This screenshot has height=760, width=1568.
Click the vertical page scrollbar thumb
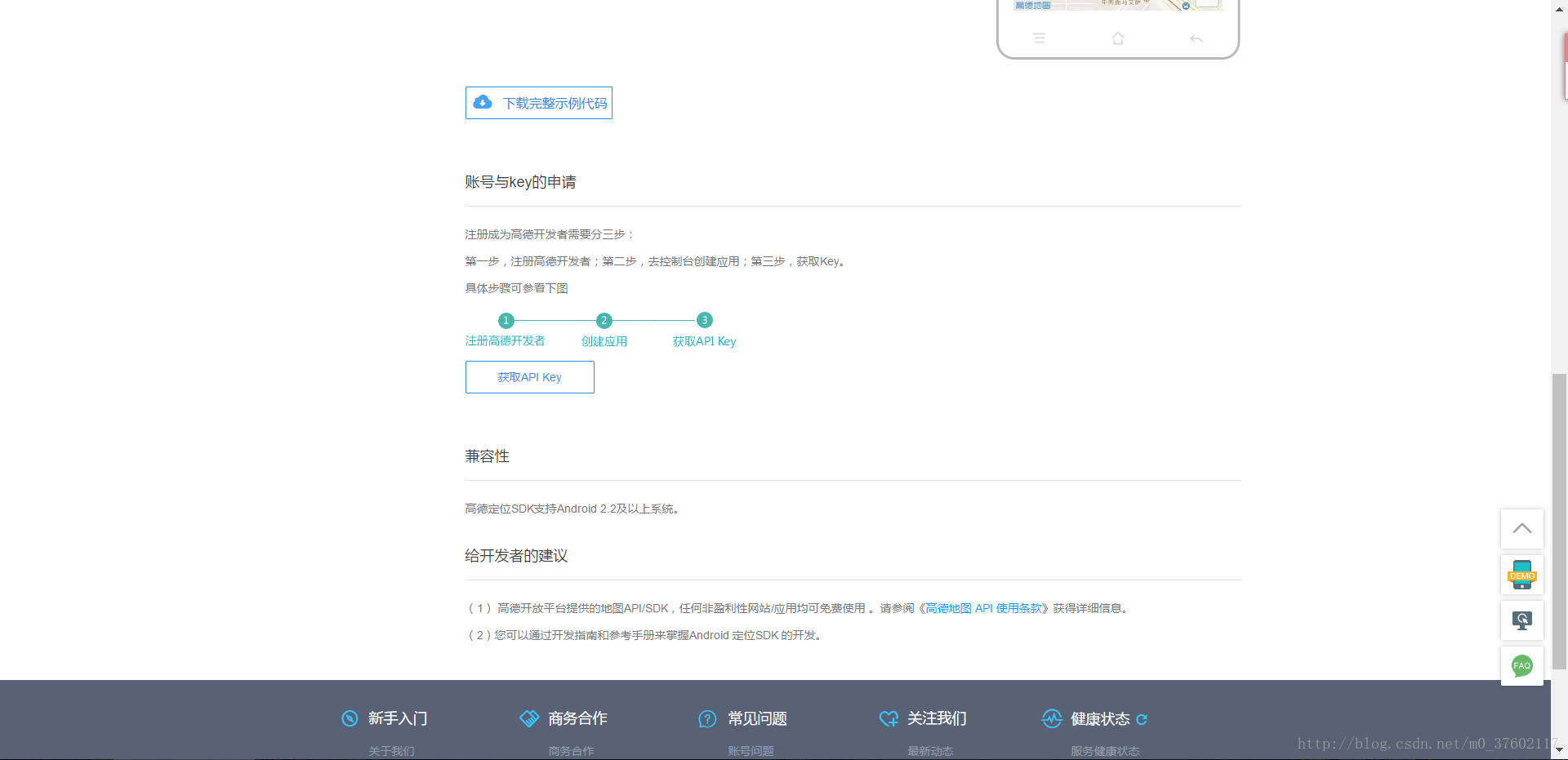coord(1559,521)
